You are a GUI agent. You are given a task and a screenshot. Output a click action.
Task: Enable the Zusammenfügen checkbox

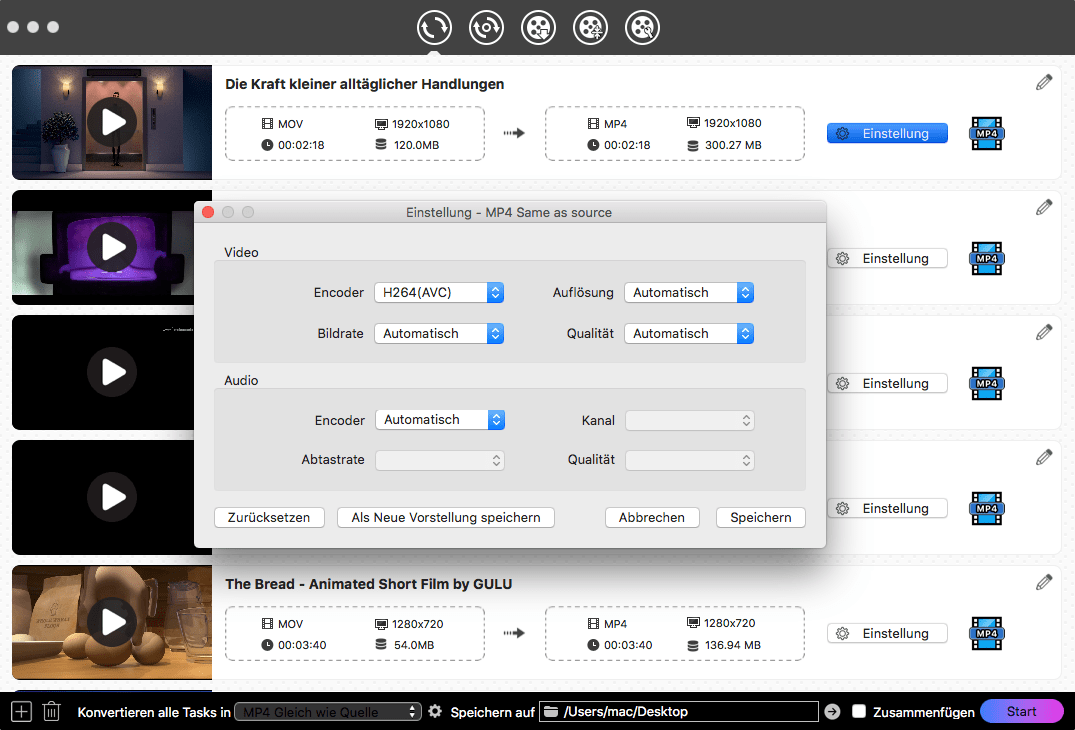pos(859,712)
